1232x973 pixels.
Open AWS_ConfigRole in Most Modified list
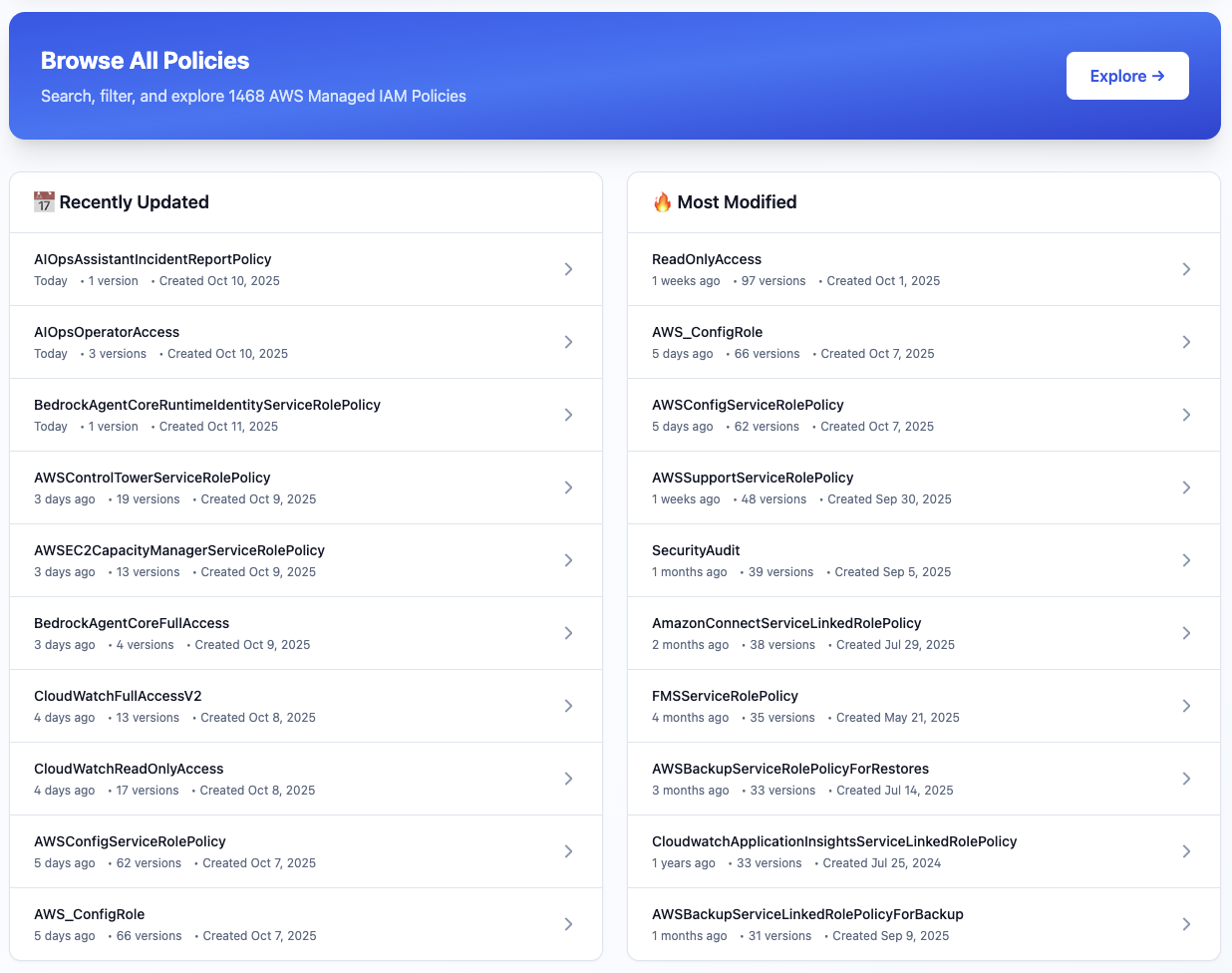pyautogui.click(x=708, y=332)
